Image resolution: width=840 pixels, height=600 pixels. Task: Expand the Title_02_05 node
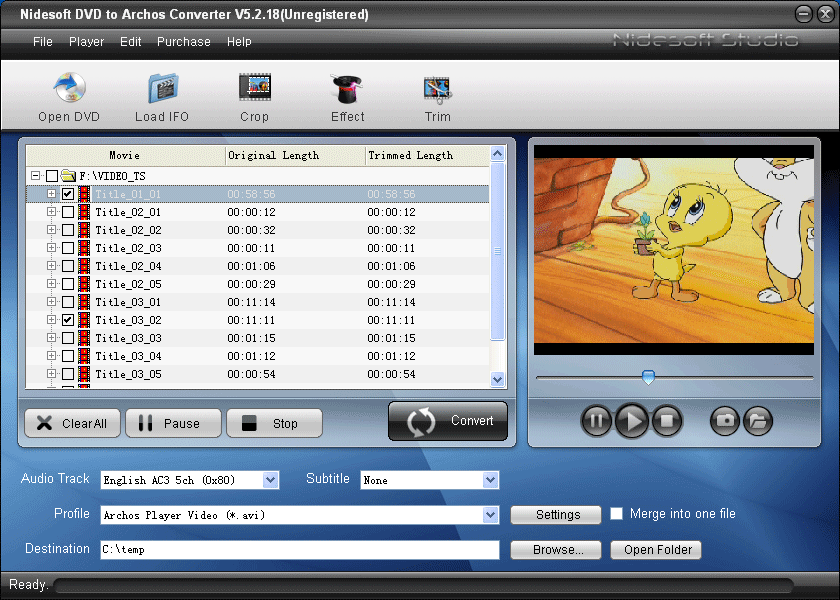(x=51, y=283)
